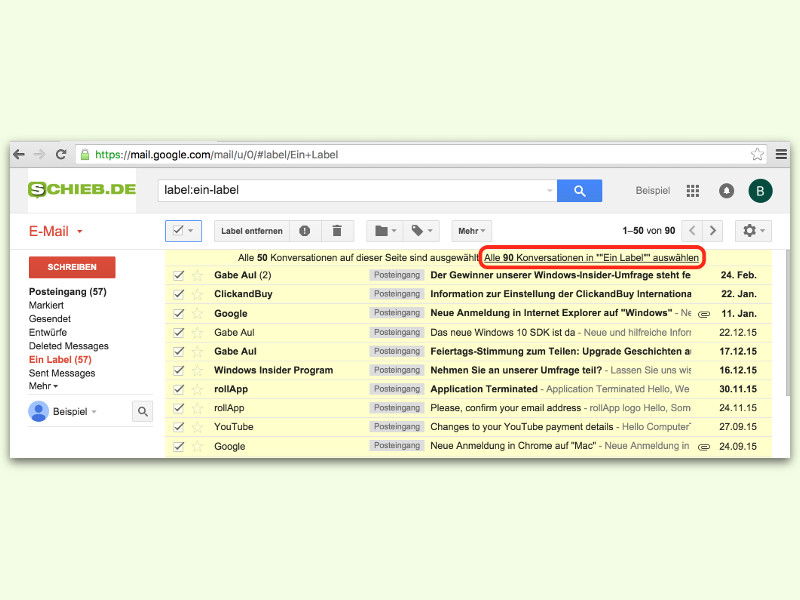This screenshot has height=600, width=800.
Task: Open Sent Messages label
Action: tap(62, 373)
